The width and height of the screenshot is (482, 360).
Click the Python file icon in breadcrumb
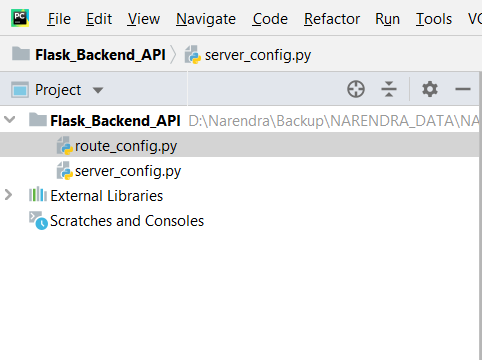(x=193, y=55)
